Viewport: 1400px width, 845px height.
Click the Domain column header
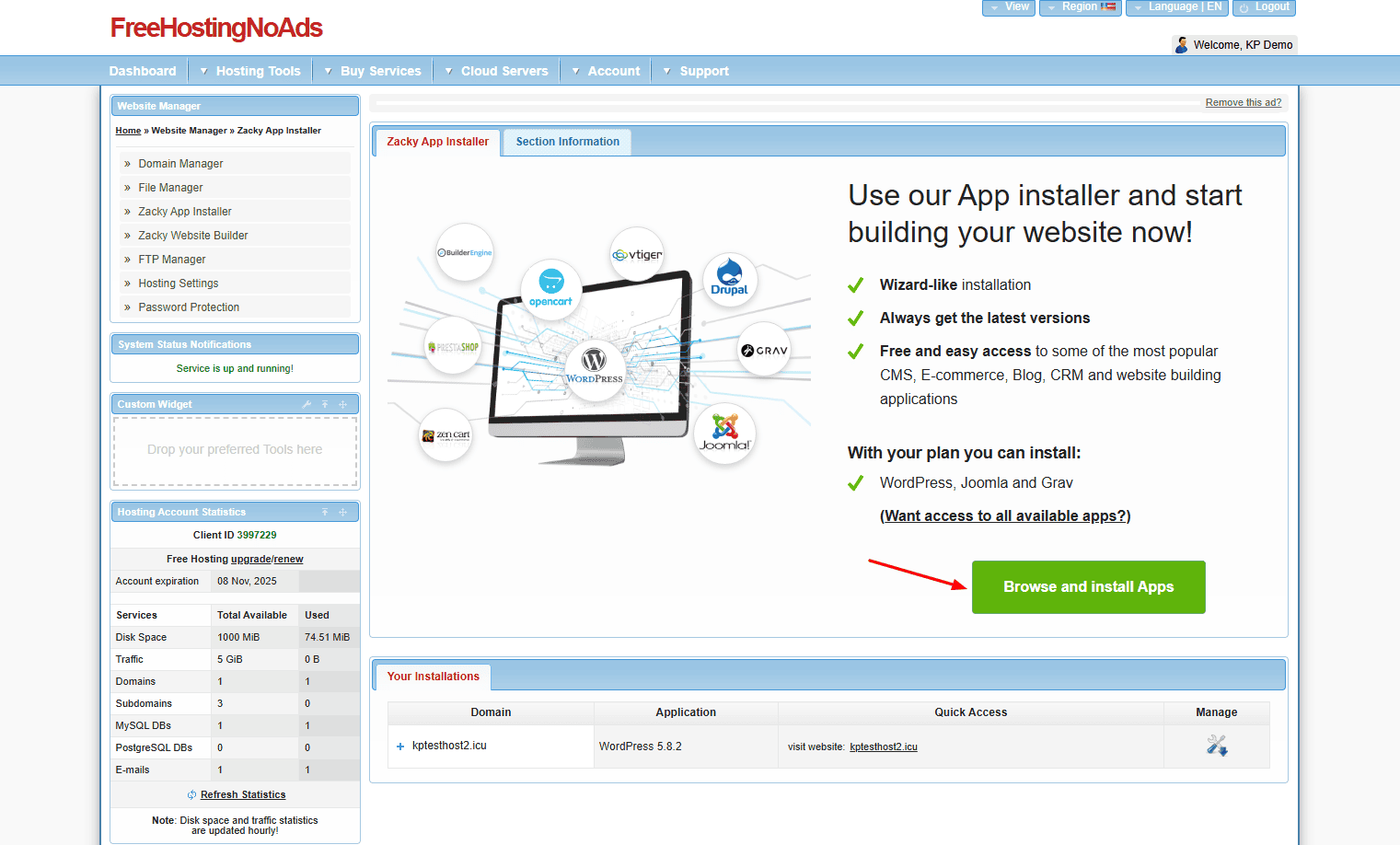point(491,712)
